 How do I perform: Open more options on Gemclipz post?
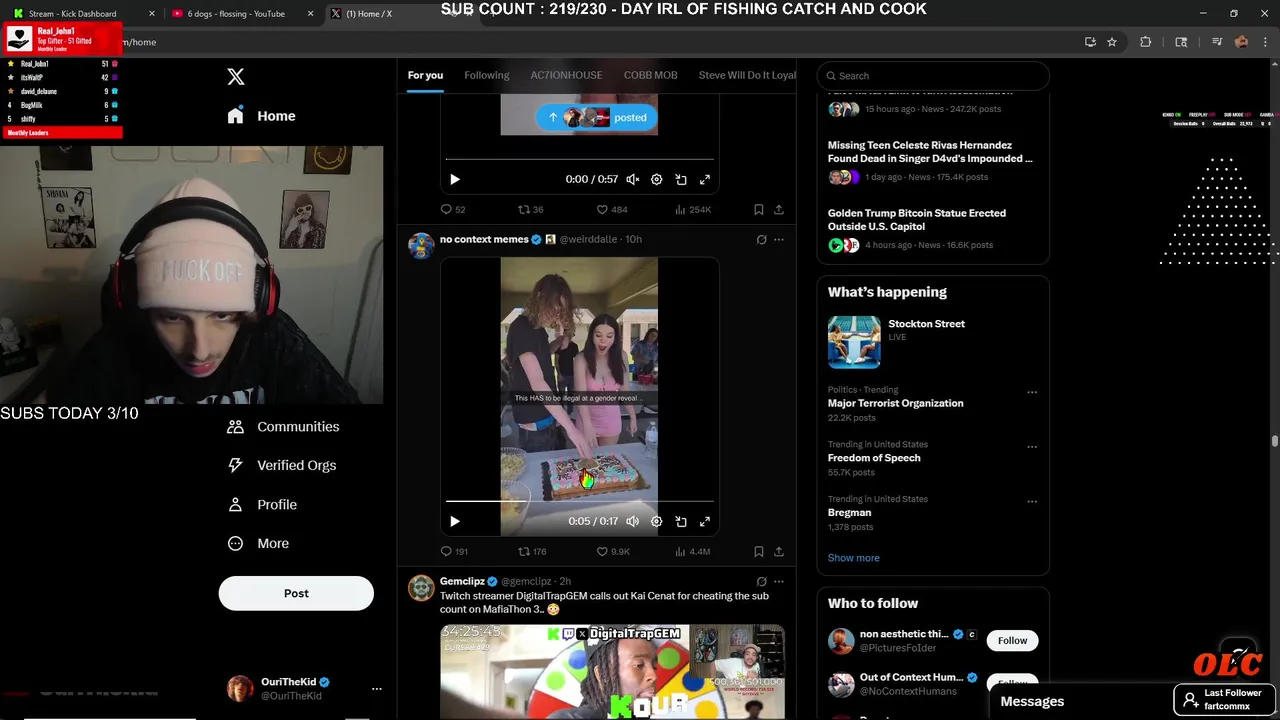(779, 582)
